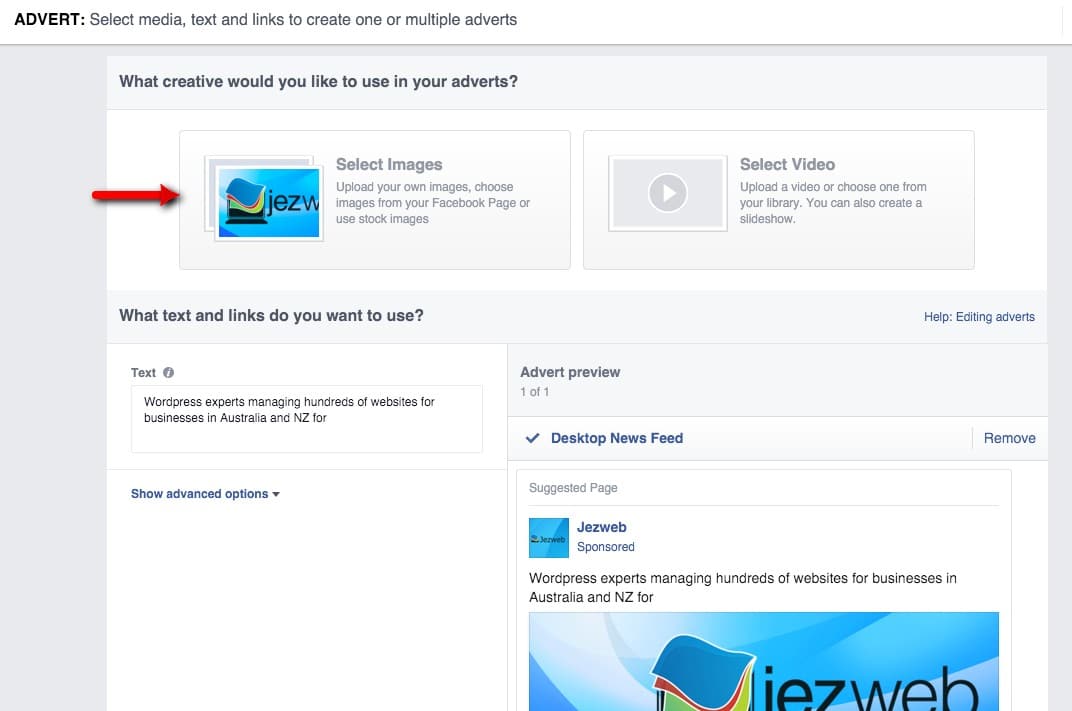Click the info icon next to Text
This screenshot has height=711, width=1072.
(168, 373)
